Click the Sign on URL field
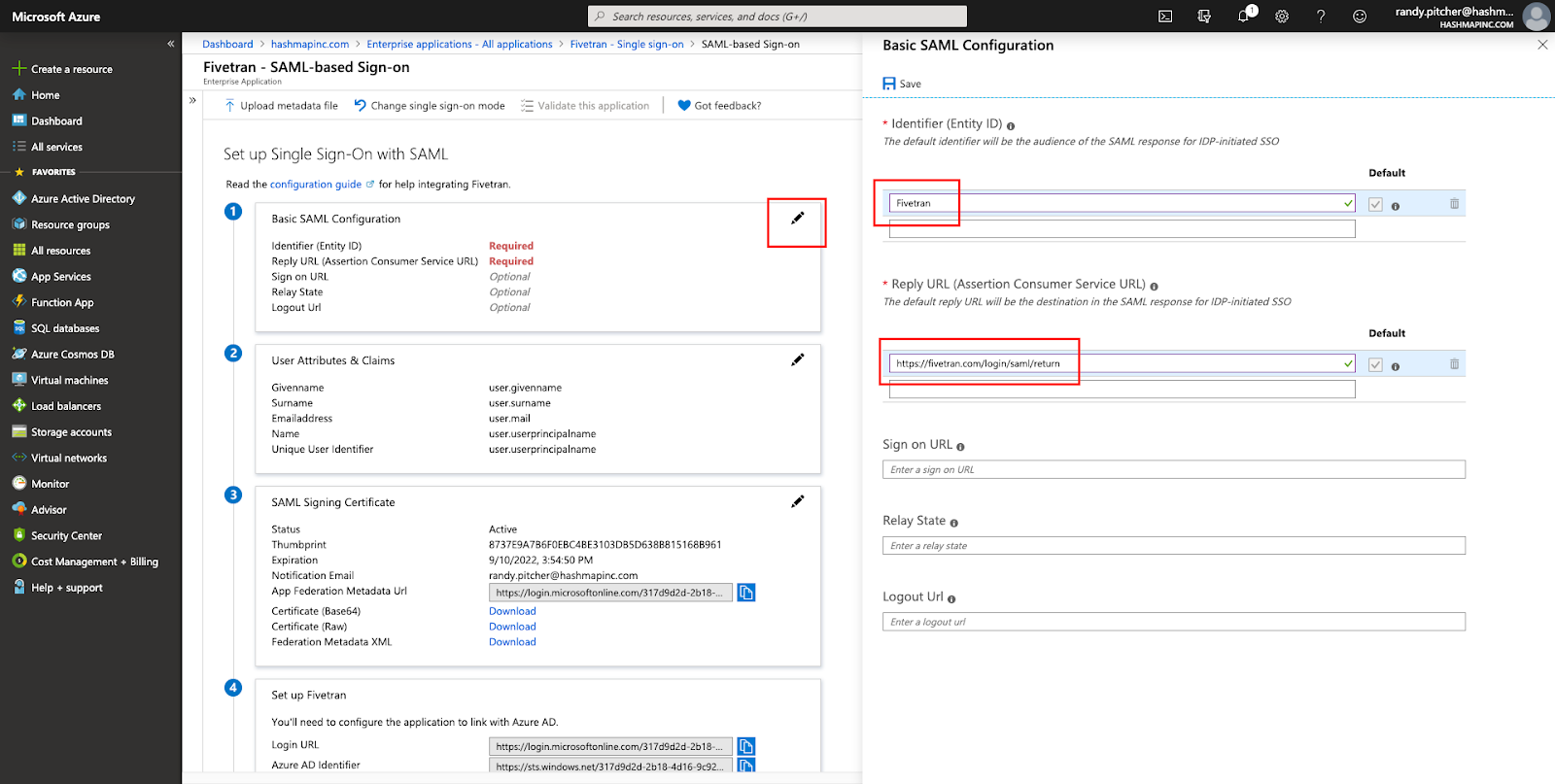This screenshot has width=1555, height=784. tap(1174, 470)
